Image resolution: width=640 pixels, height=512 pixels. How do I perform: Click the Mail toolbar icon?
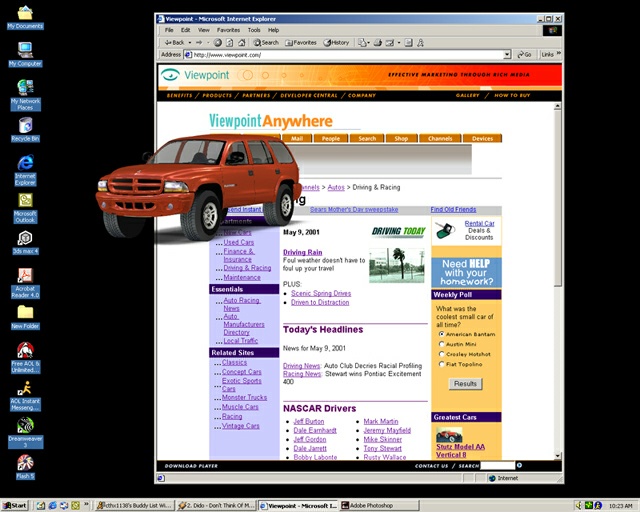coord(362,42)
